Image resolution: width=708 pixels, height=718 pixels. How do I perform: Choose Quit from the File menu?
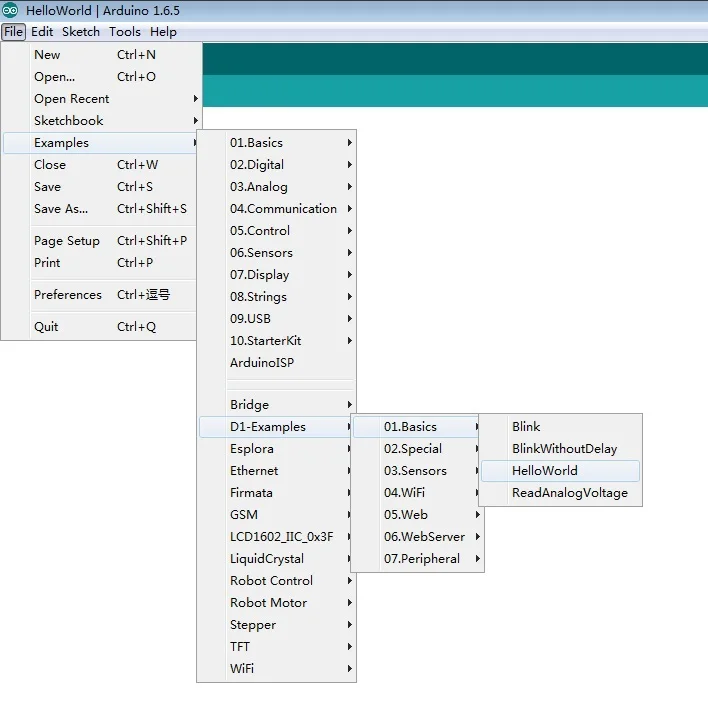point(100,326)
